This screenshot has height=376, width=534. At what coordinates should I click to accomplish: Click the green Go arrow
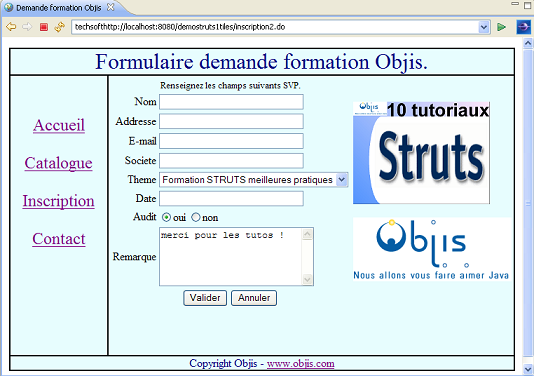tap(501, 27)
